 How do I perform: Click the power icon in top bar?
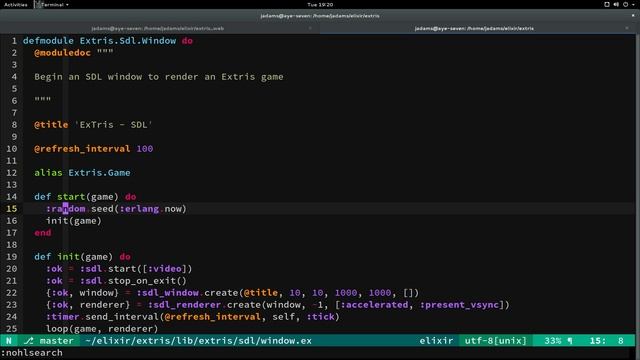point(625,4)
